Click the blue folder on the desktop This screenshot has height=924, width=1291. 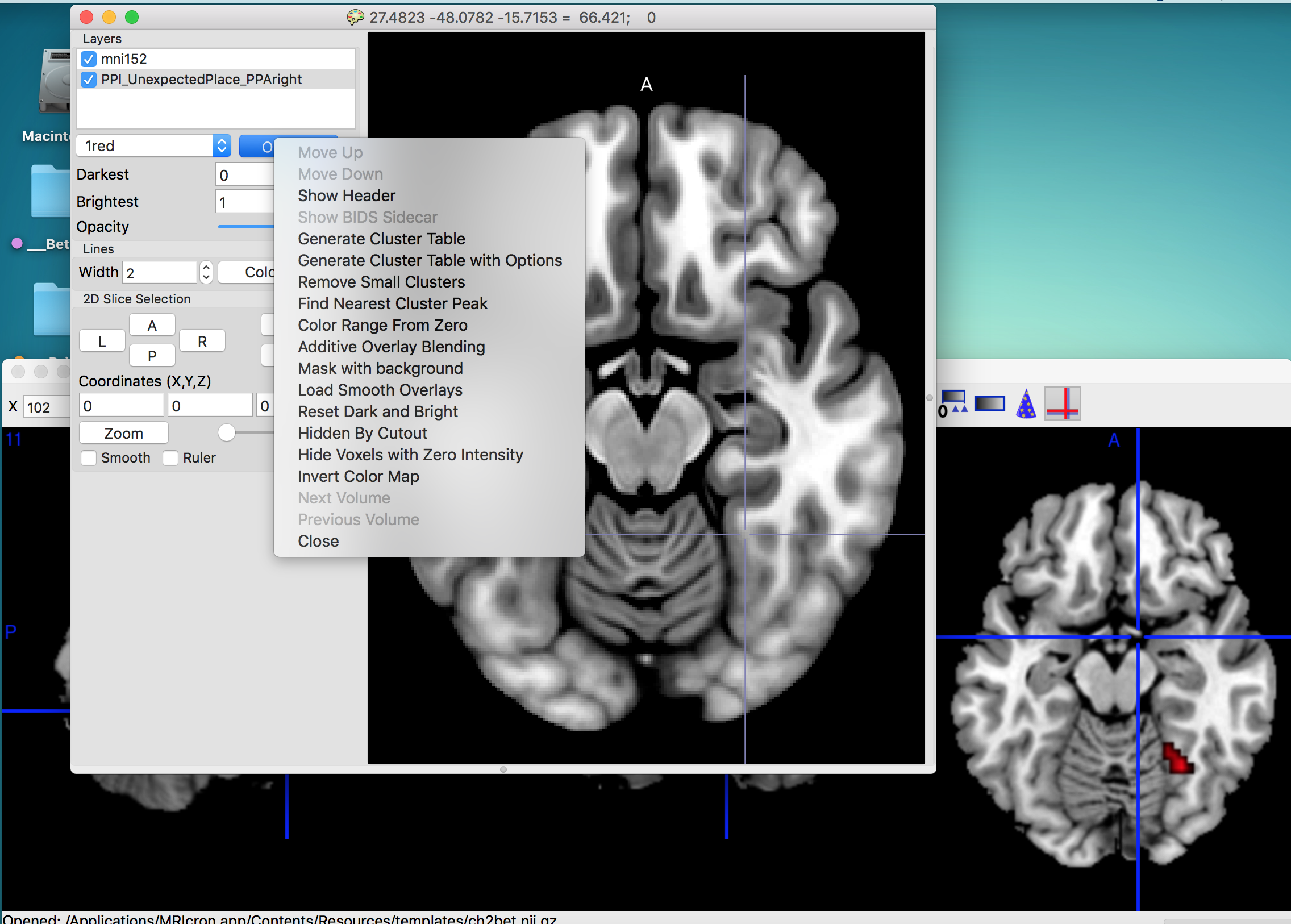click(x=51, y=191)
